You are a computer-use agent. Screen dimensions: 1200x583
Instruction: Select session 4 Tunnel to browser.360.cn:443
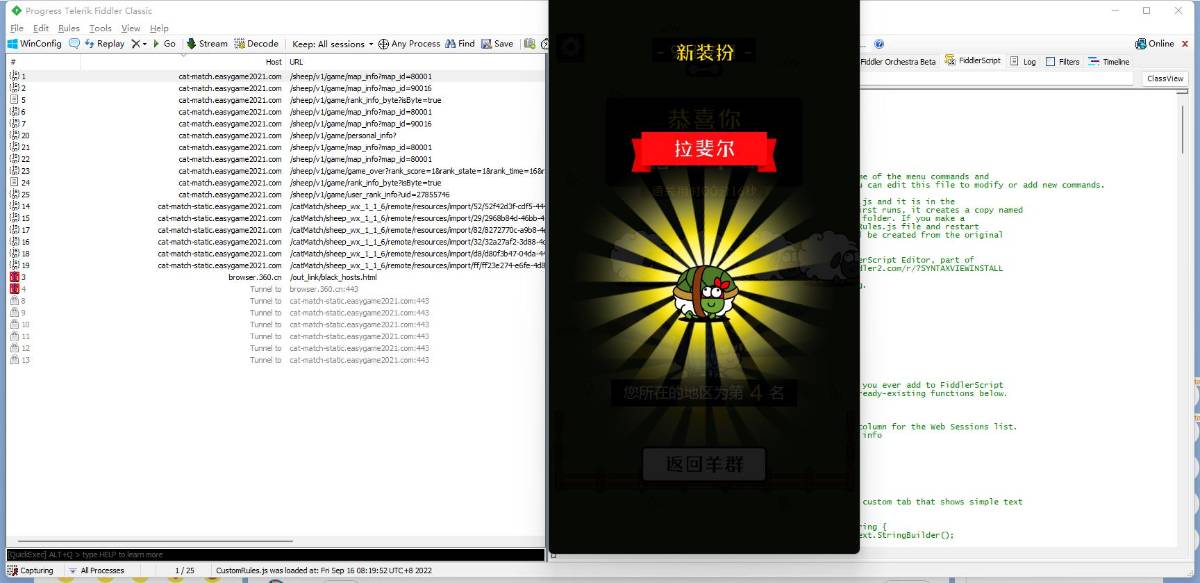pos(276,289)
